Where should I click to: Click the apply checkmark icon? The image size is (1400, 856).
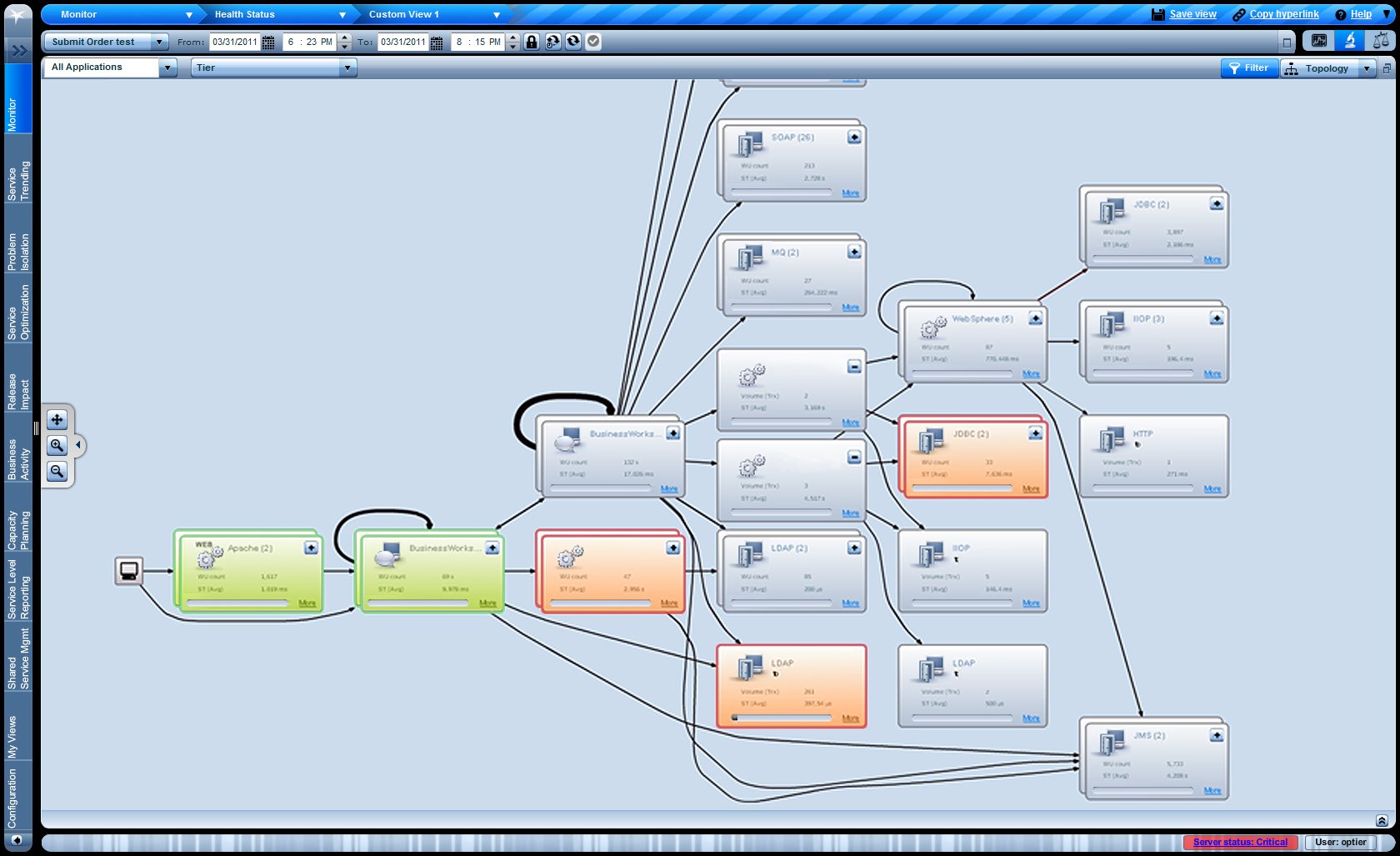[x=593, y=42]
